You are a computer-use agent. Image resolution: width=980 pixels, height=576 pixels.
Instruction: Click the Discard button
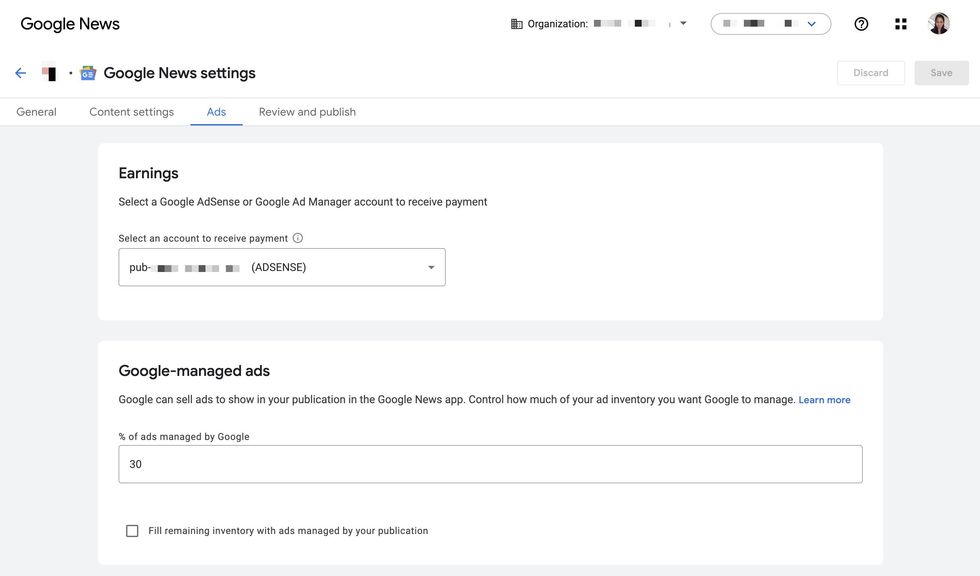click(x=870, y=71)
